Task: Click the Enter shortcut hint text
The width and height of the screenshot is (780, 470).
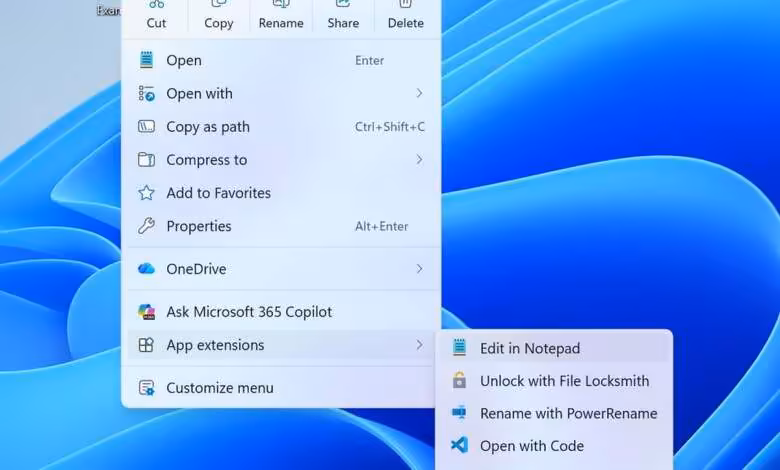Action: click(369, 61)
